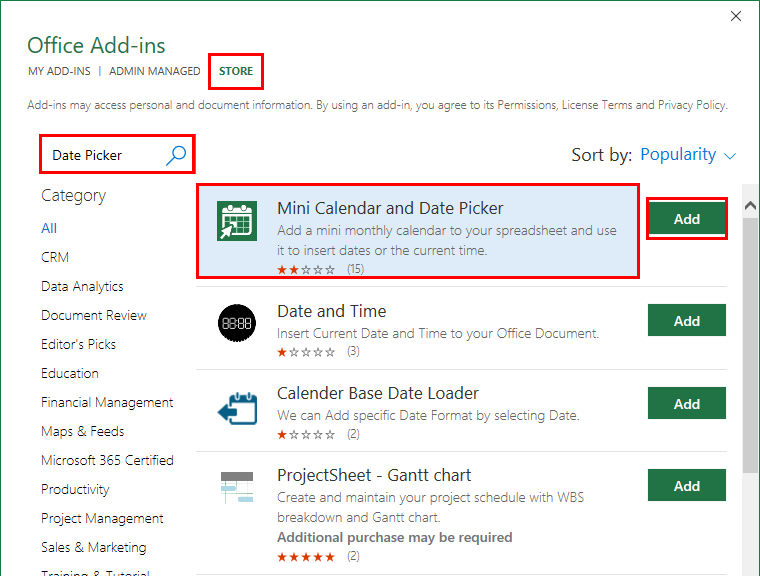Add Calender Base Date Loader add-in
The width and height of the screenshot is (760, 576).
pyautogui.click(x=687, y=403)
